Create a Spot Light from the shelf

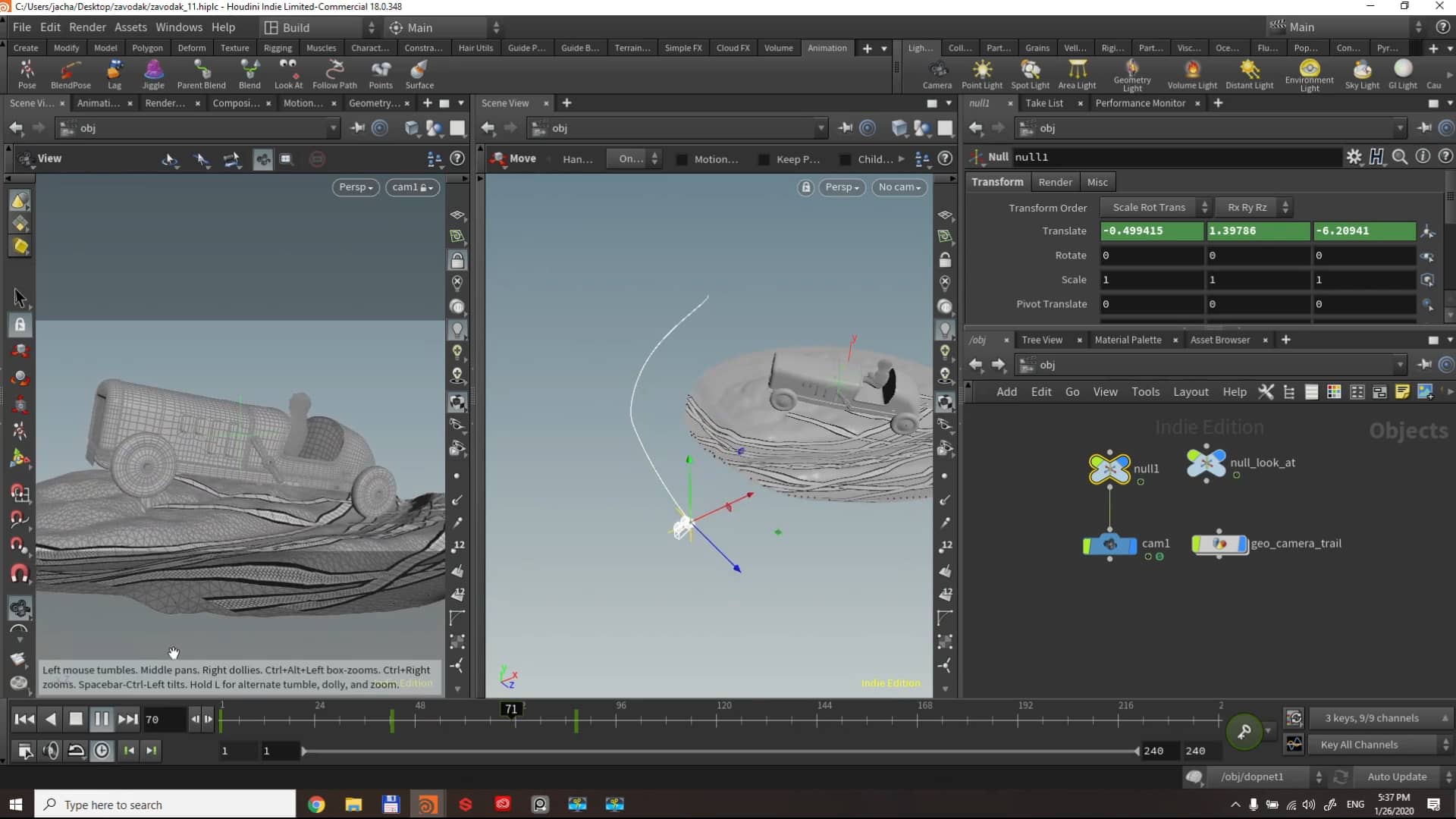[x=1030, y=74]
